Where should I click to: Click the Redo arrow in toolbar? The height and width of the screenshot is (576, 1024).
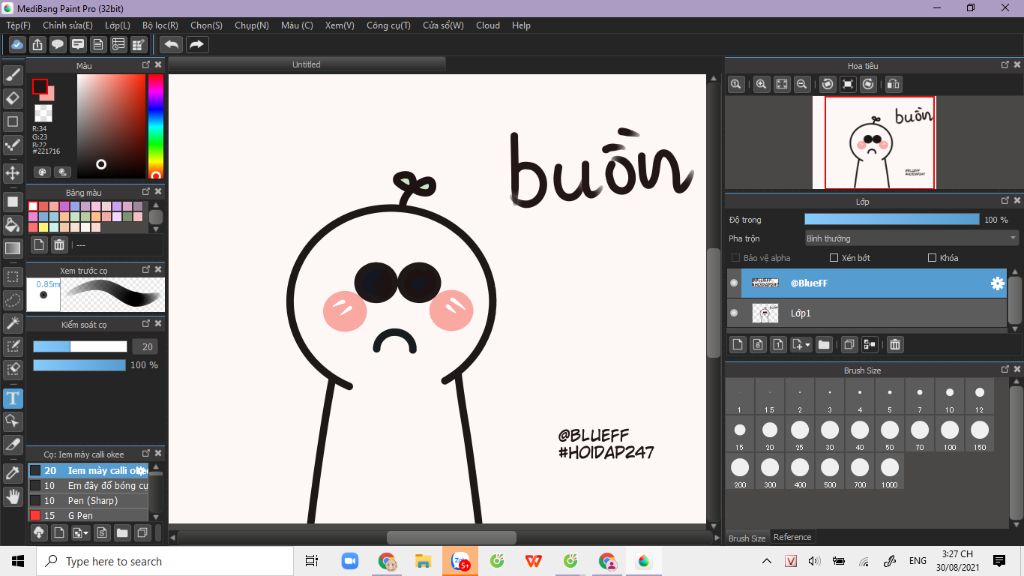coord(196,44)
